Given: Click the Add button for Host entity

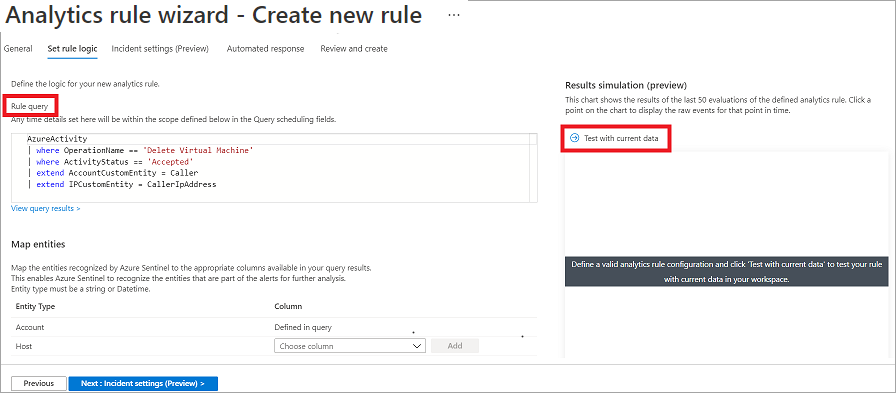Looking at the screenshot, I should pyautogui.click(x=455, y=346).
